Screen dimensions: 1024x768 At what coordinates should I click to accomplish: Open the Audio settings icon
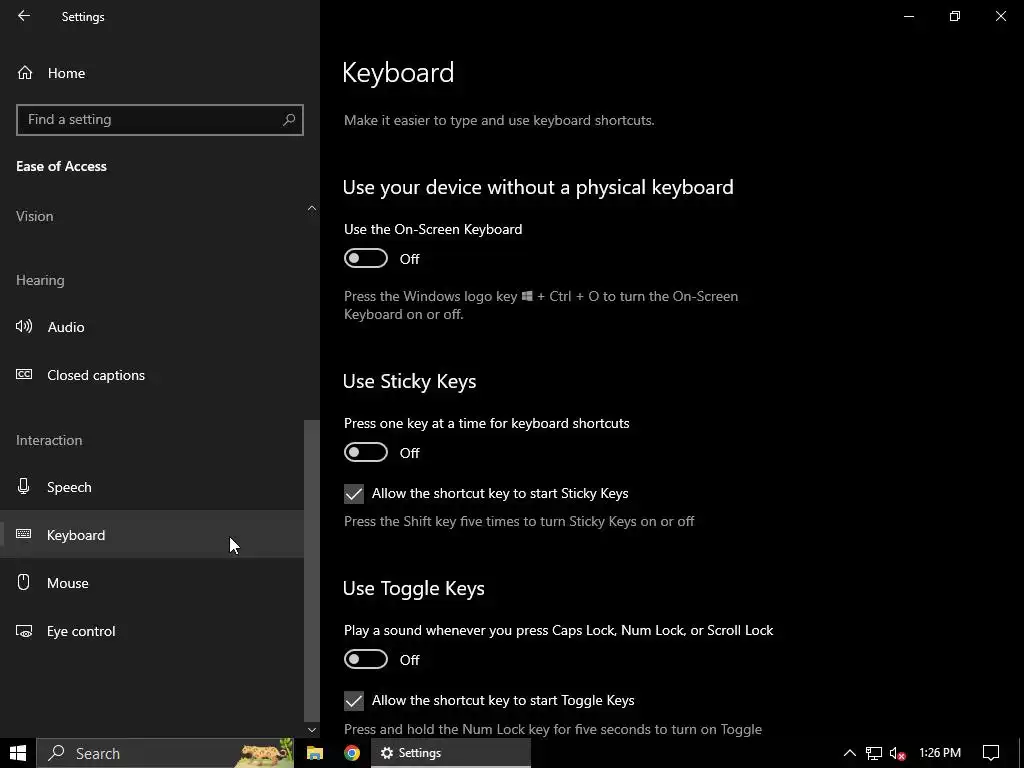25,327
